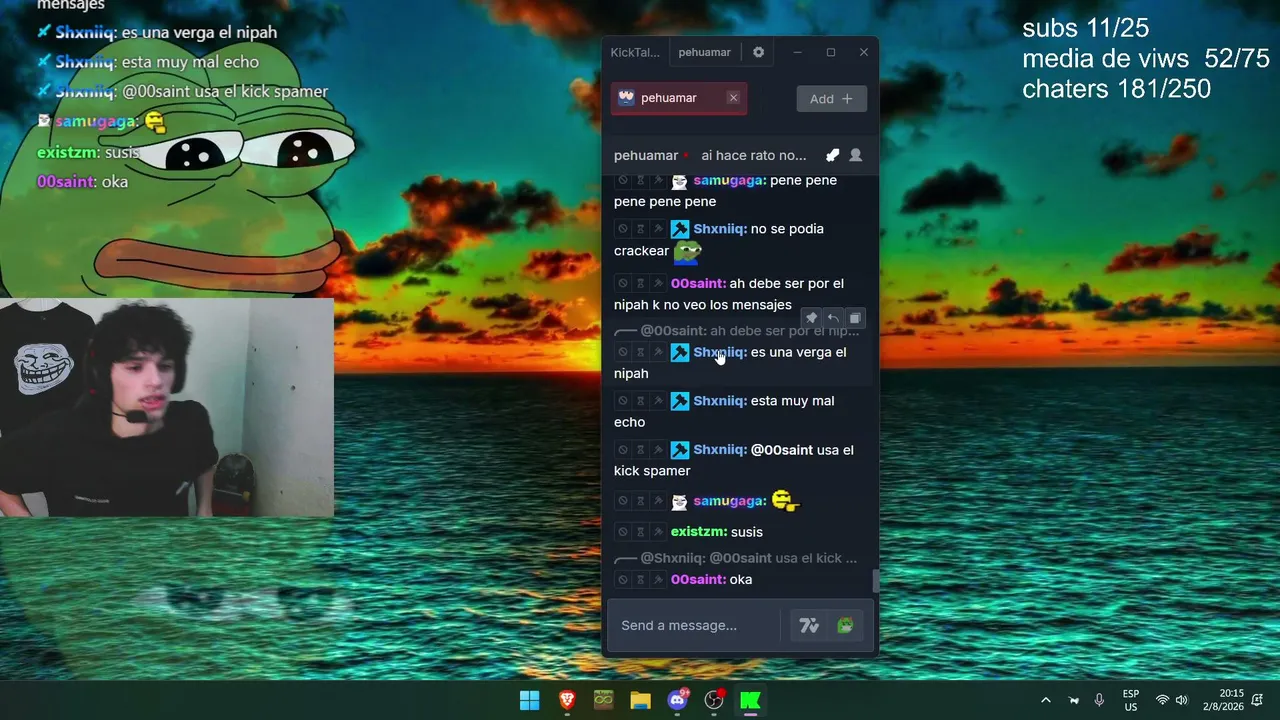Click the chat scrollbar thumb

(874, 581)
